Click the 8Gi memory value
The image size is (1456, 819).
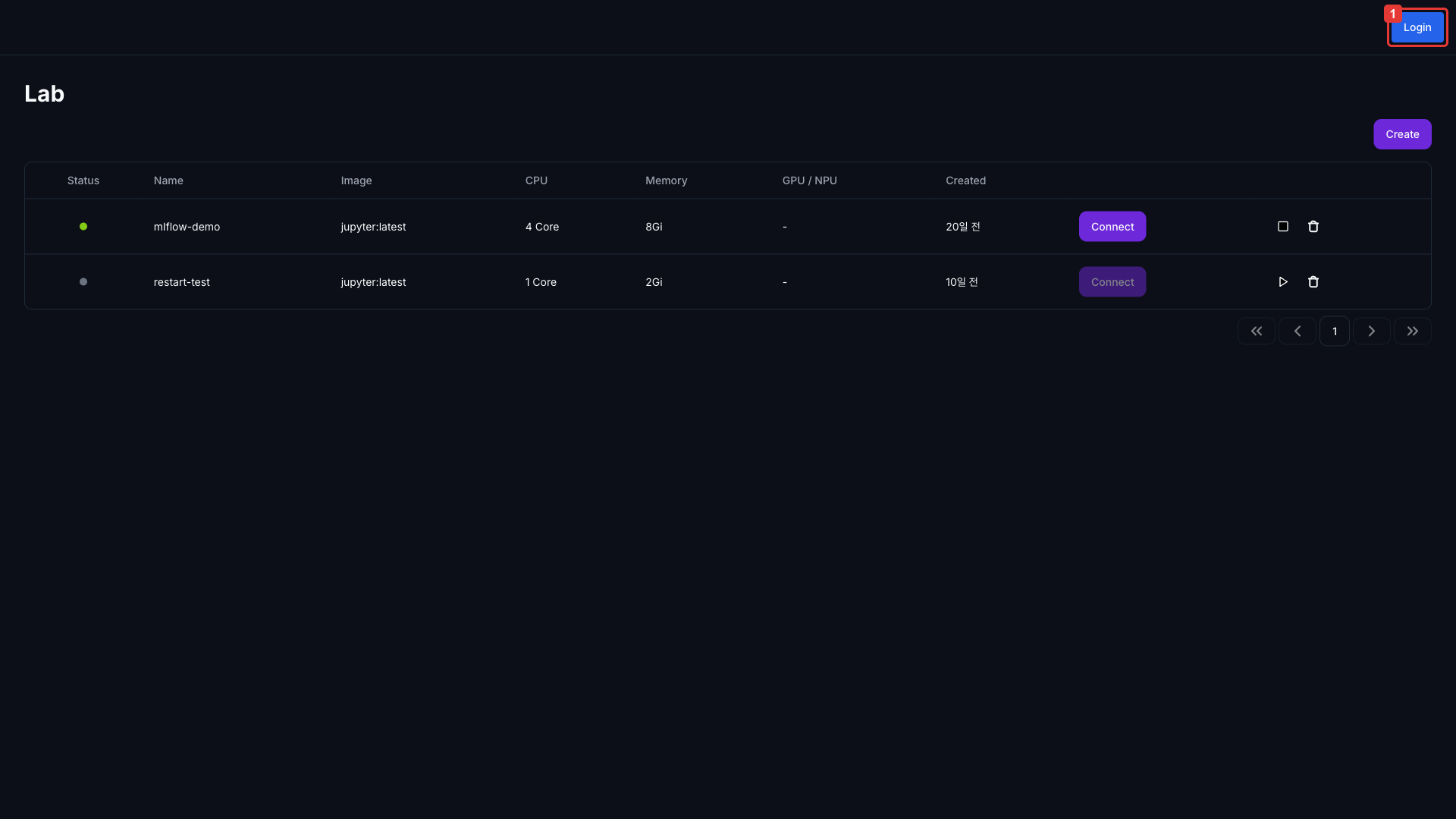654,227
